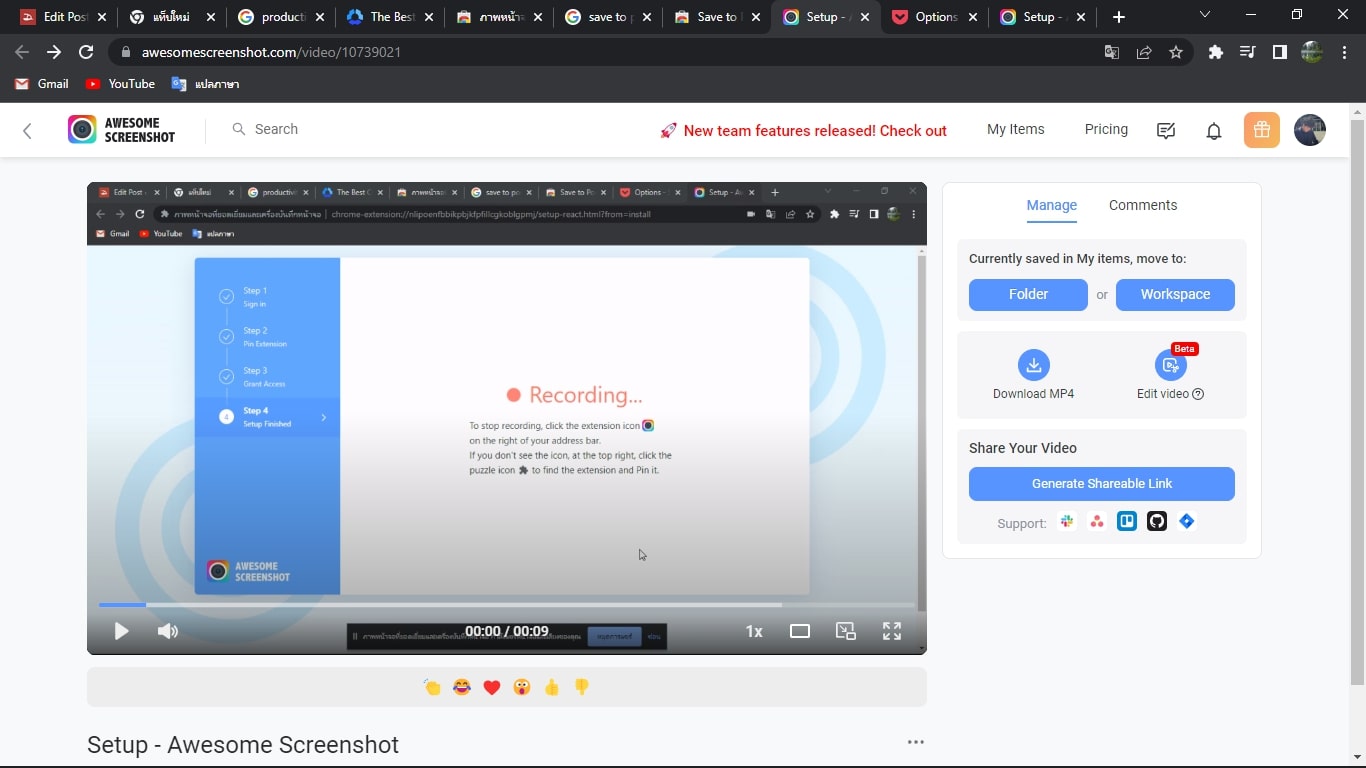This screenshot has height=768, width=1366.
Task: Play the recorded video
Action: (x=121, y=631)
